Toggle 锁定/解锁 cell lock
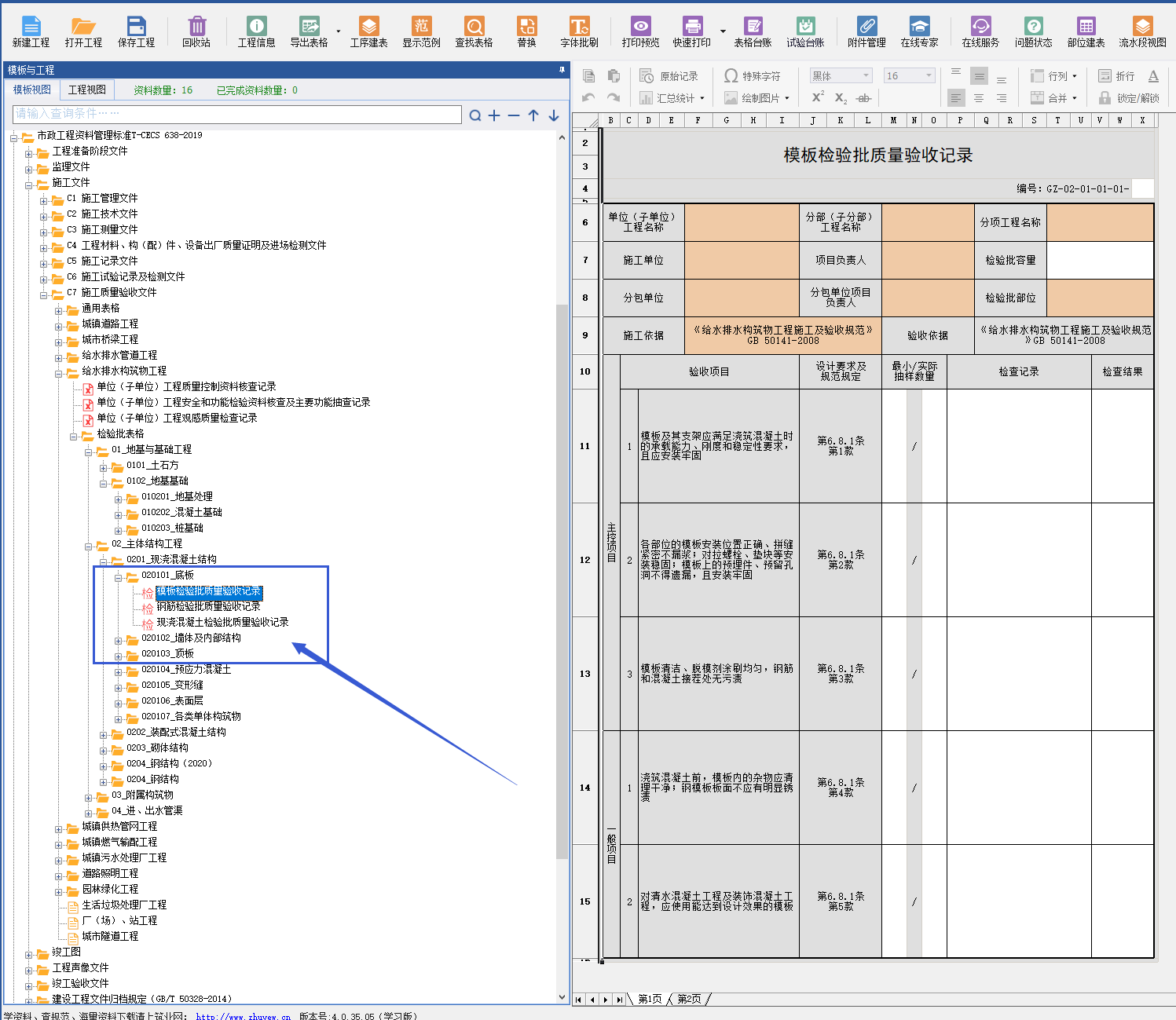Screen dimensions: 1176x1020 (1129, 97)
